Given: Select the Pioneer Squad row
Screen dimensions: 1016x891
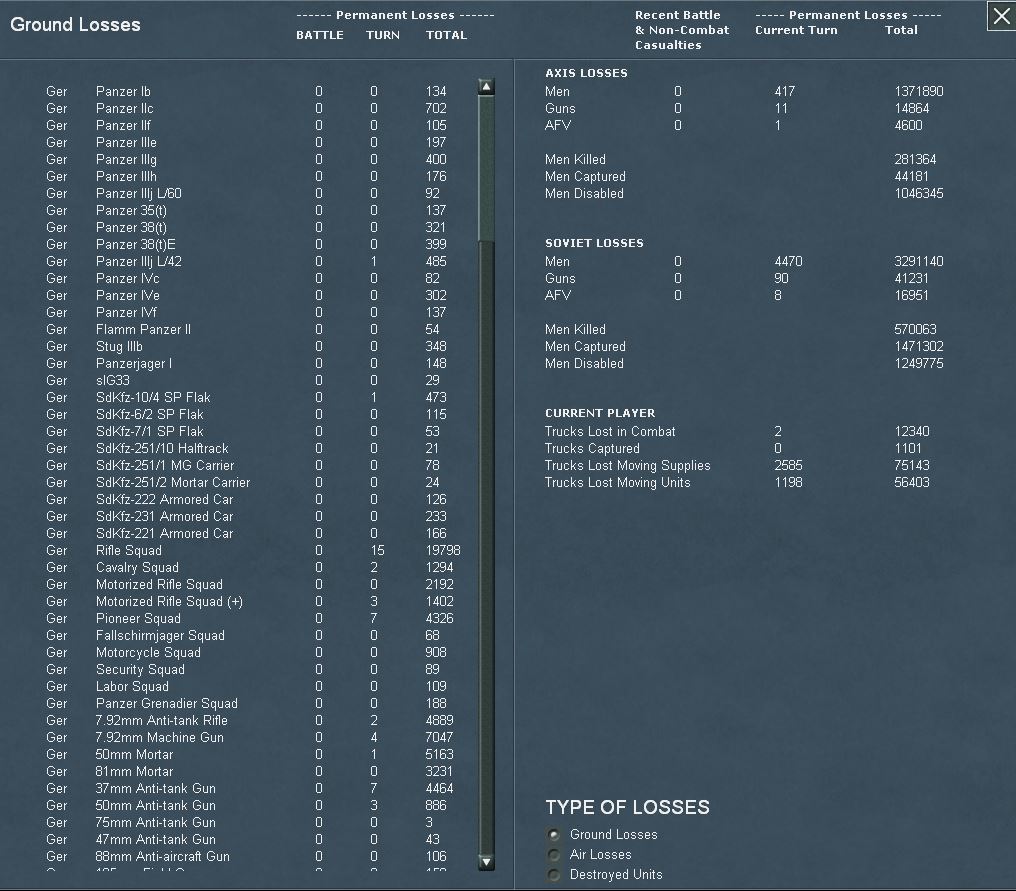Looking at the screenshot, I should pos(253,619).
